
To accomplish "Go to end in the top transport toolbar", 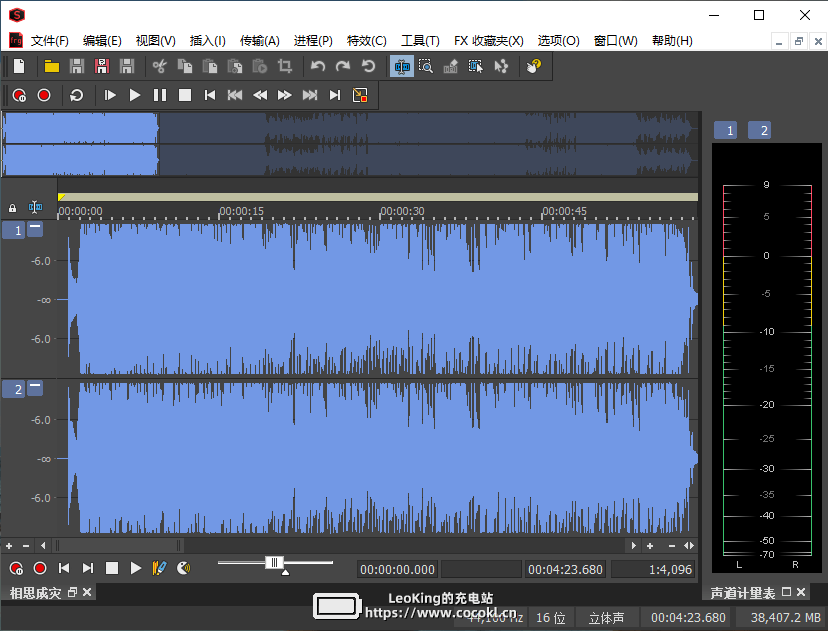I will point(335,95).
